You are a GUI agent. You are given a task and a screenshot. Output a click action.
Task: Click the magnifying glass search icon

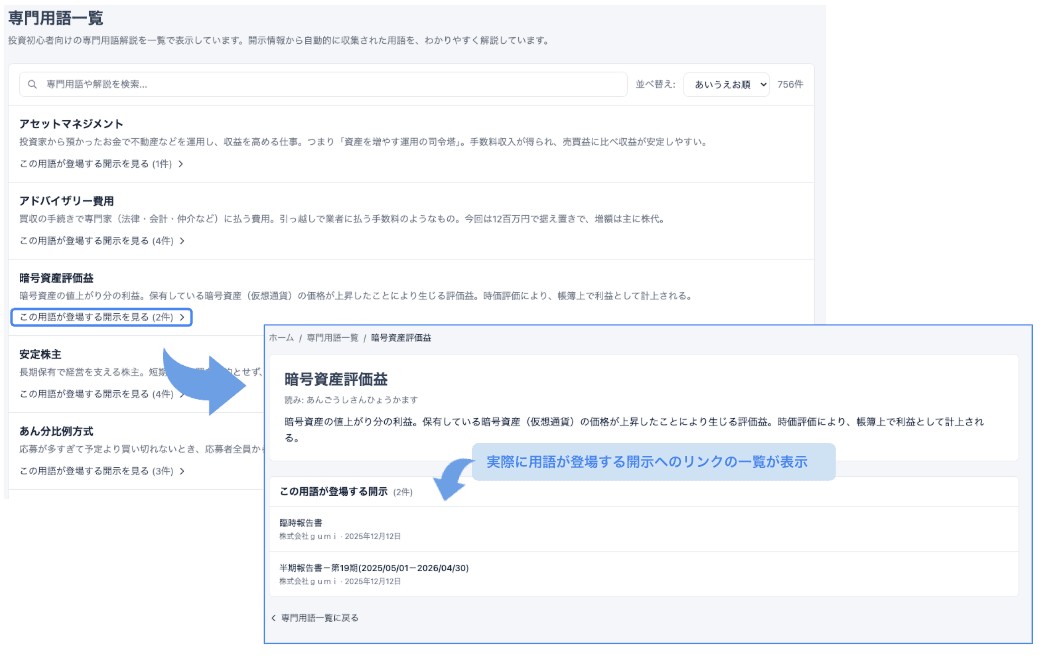point(32,84)
